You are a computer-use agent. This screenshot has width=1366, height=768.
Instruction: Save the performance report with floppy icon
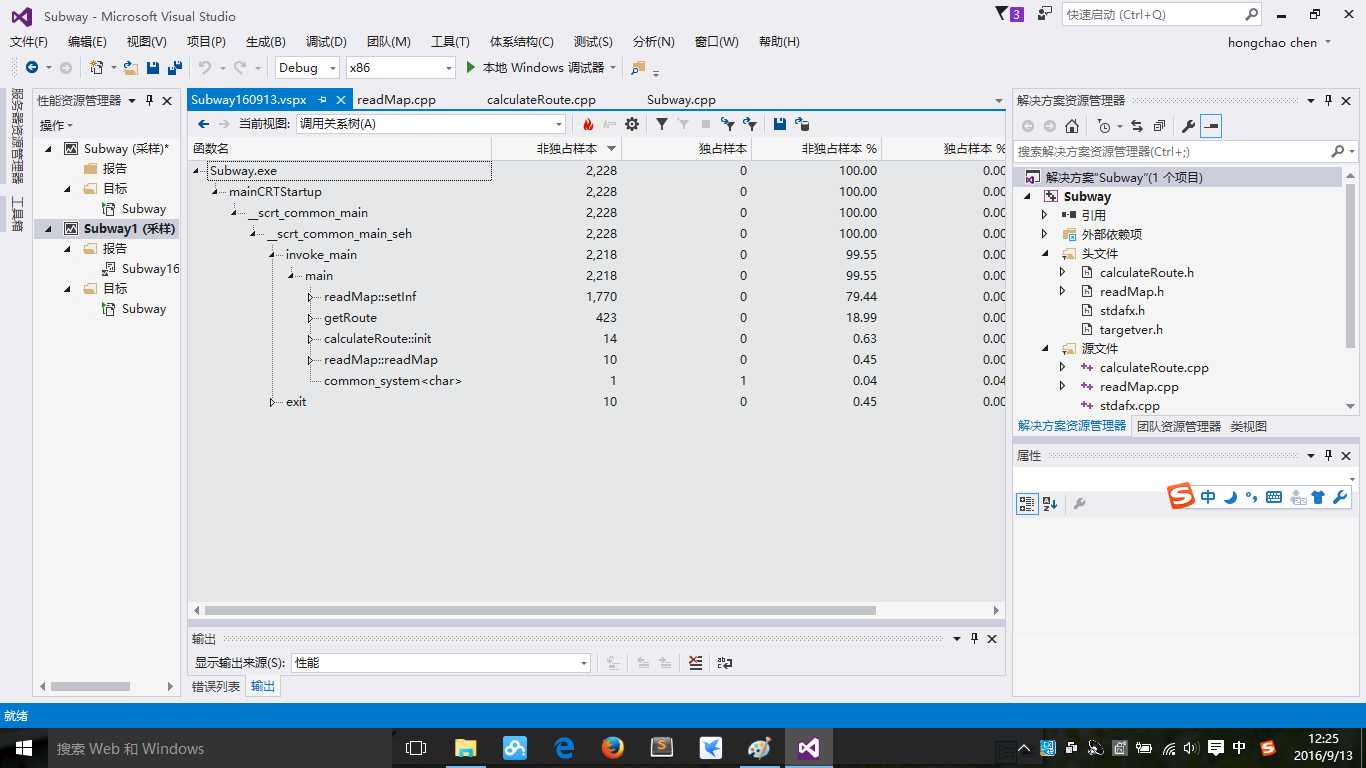click(779, 124)
